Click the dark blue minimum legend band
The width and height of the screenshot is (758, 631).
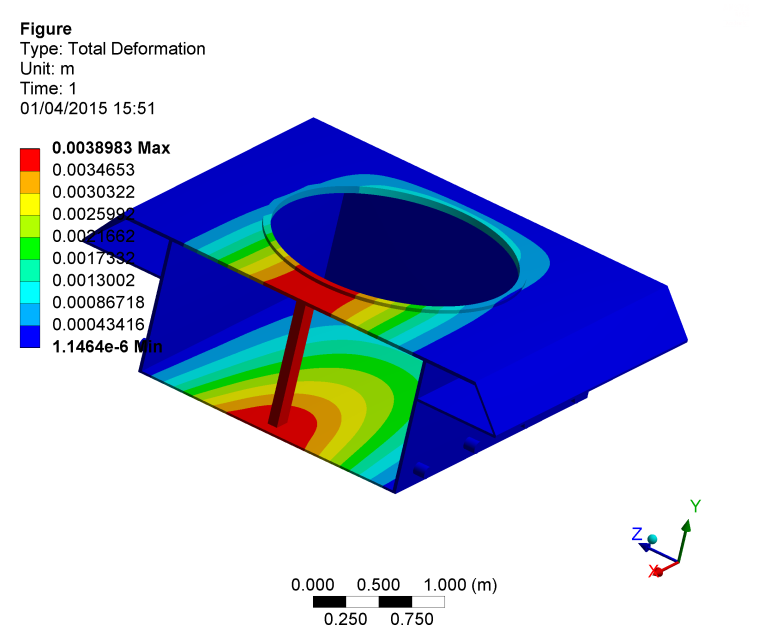pyautogui.click(x=29, y=337)
